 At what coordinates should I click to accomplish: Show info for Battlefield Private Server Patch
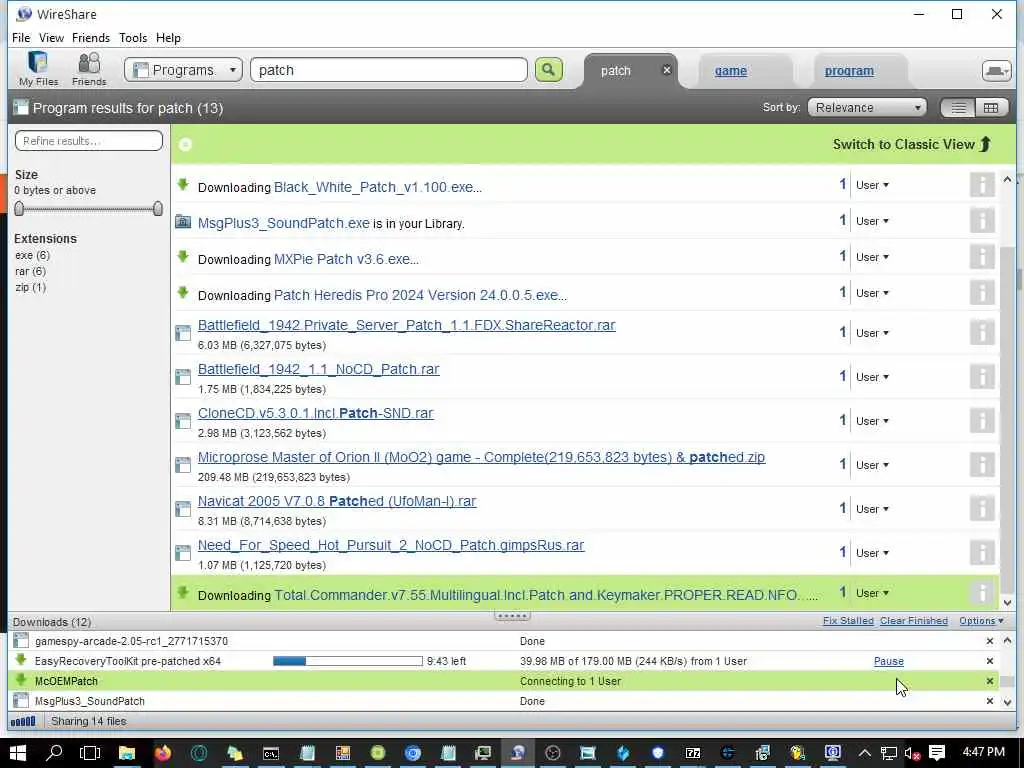[x=982, y=332]
